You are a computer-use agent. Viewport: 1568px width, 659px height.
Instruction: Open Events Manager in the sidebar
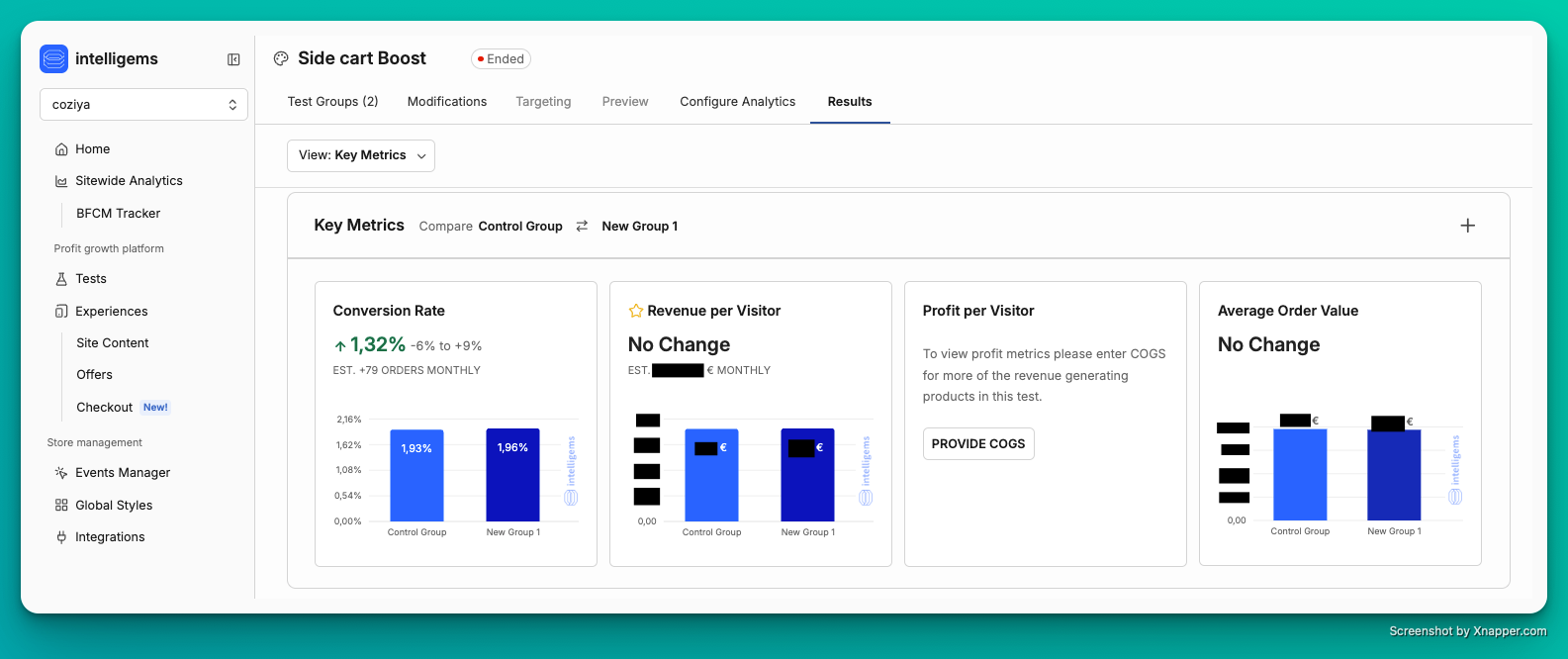pos(123,473)
